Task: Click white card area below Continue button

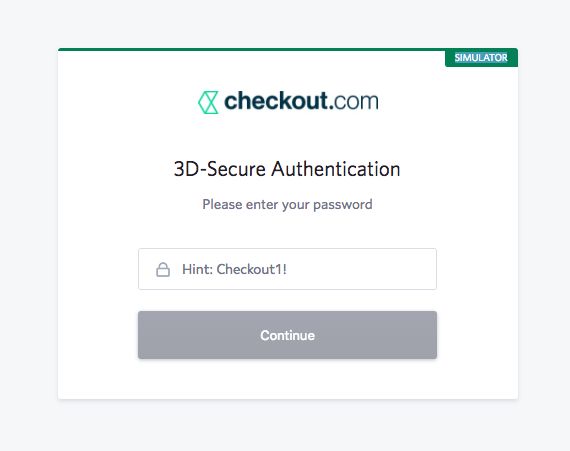Action: [287, 379]
